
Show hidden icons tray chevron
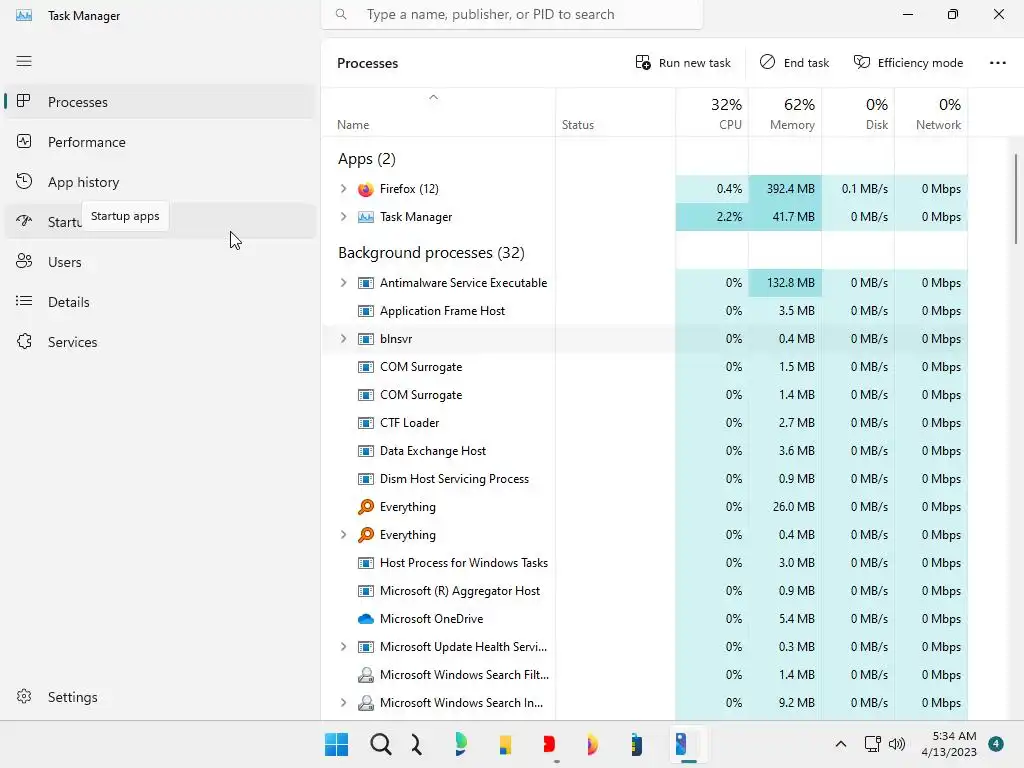[x=840, y=744]
